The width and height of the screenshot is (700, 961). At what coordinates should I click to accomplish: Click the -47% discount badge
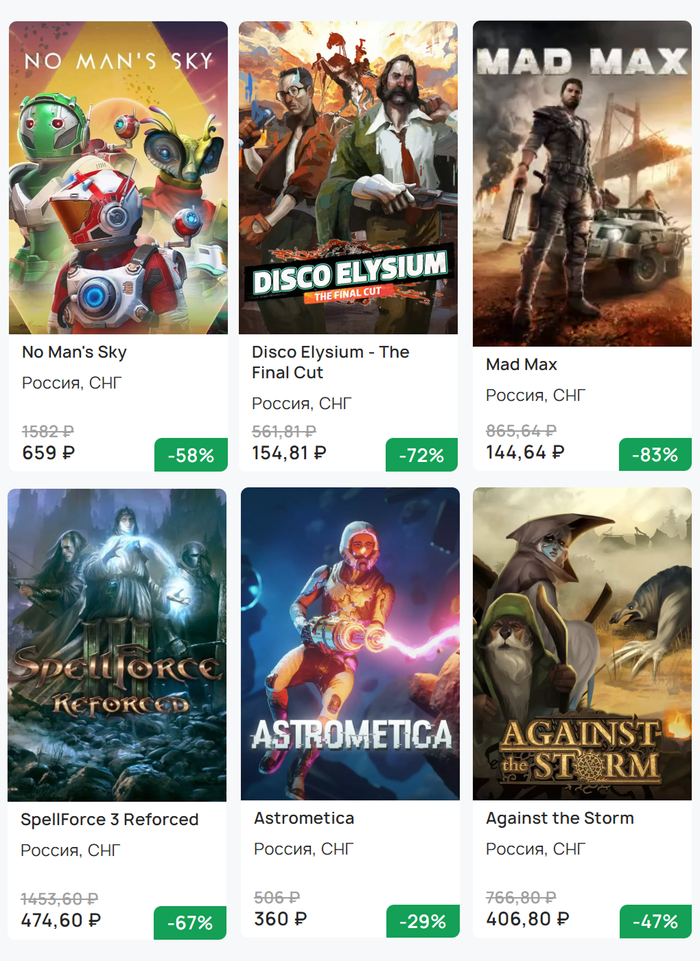pyautogui.click(x=655, y=922)
